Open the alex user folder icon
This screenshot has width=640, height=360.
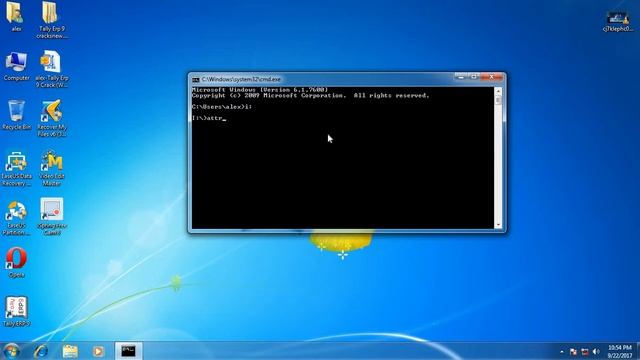[16, 16]
